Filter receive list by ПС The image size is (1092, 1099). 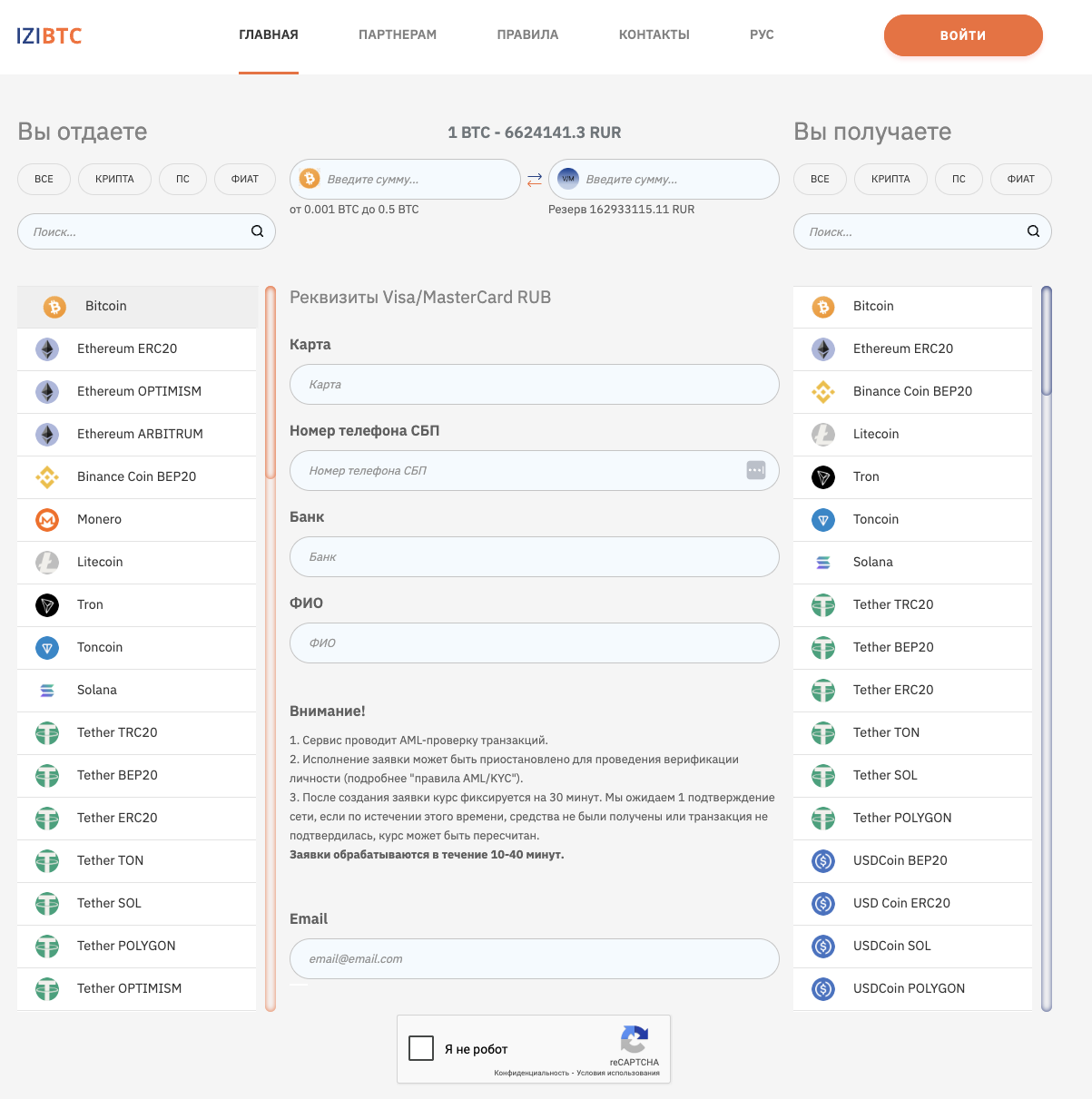coord(959,179)
